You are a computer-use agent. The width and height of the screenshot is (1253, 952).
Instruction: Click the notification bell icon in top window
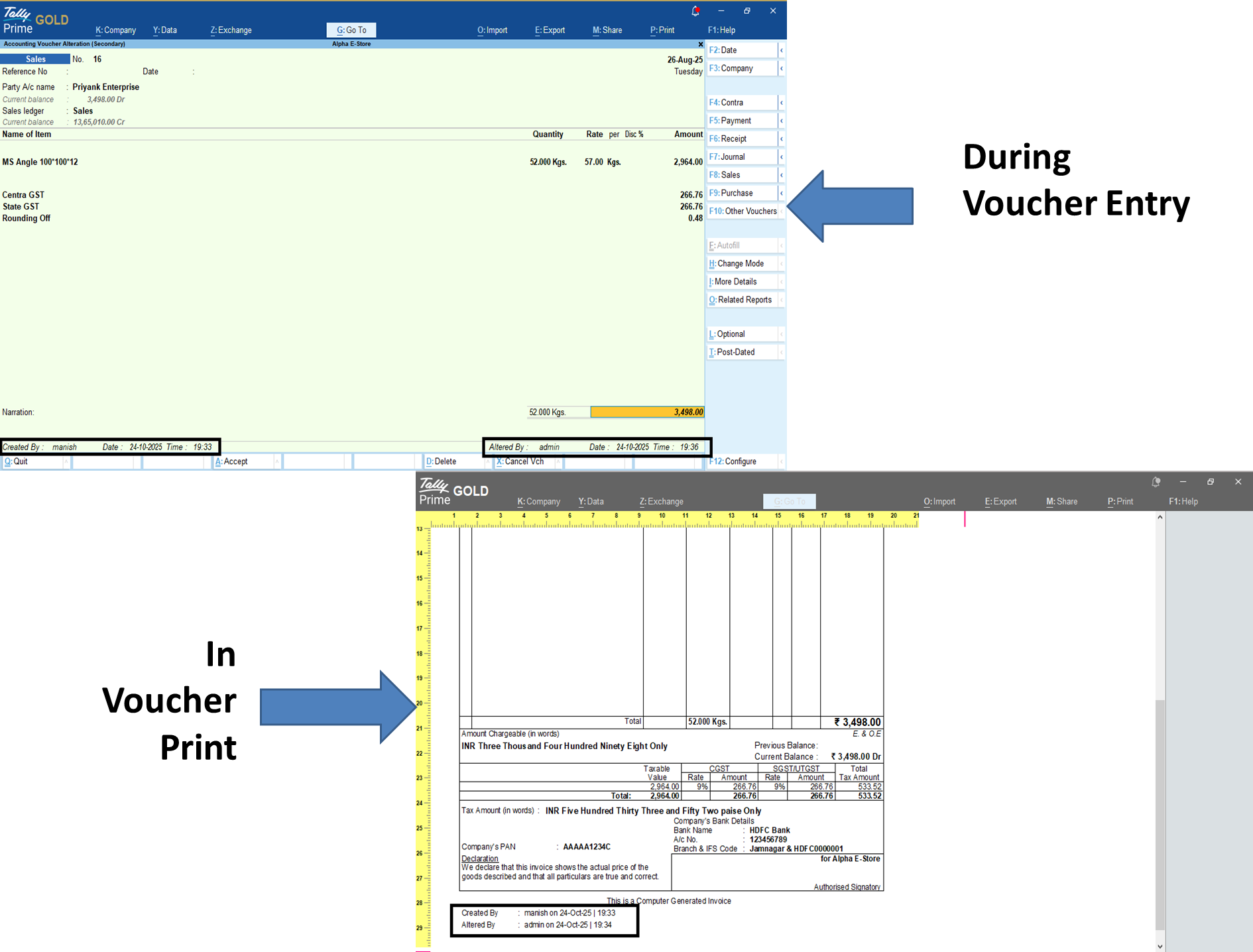[x=695, y=11]
